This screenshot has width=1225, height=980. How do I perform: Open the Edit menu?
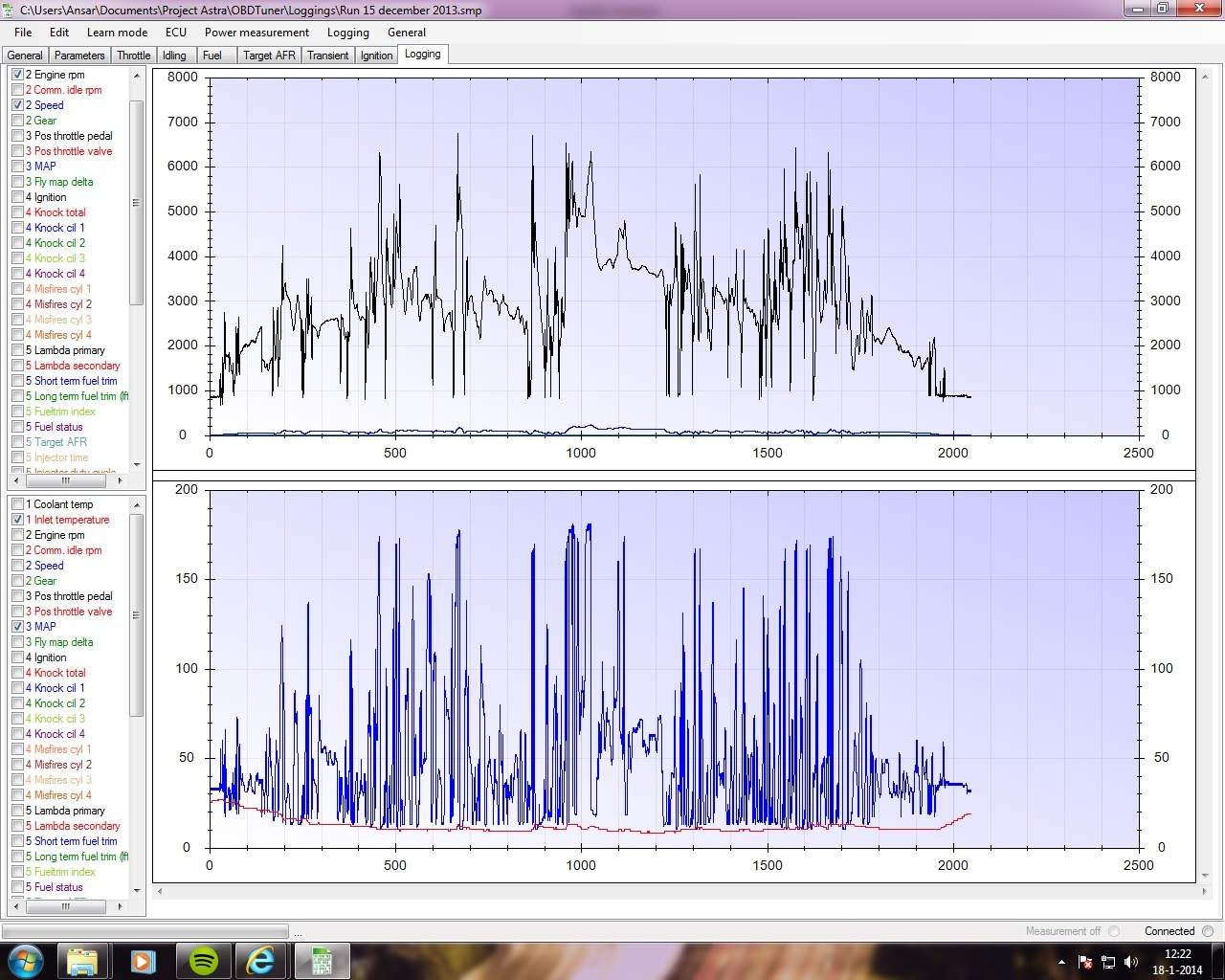click(59, 32)
